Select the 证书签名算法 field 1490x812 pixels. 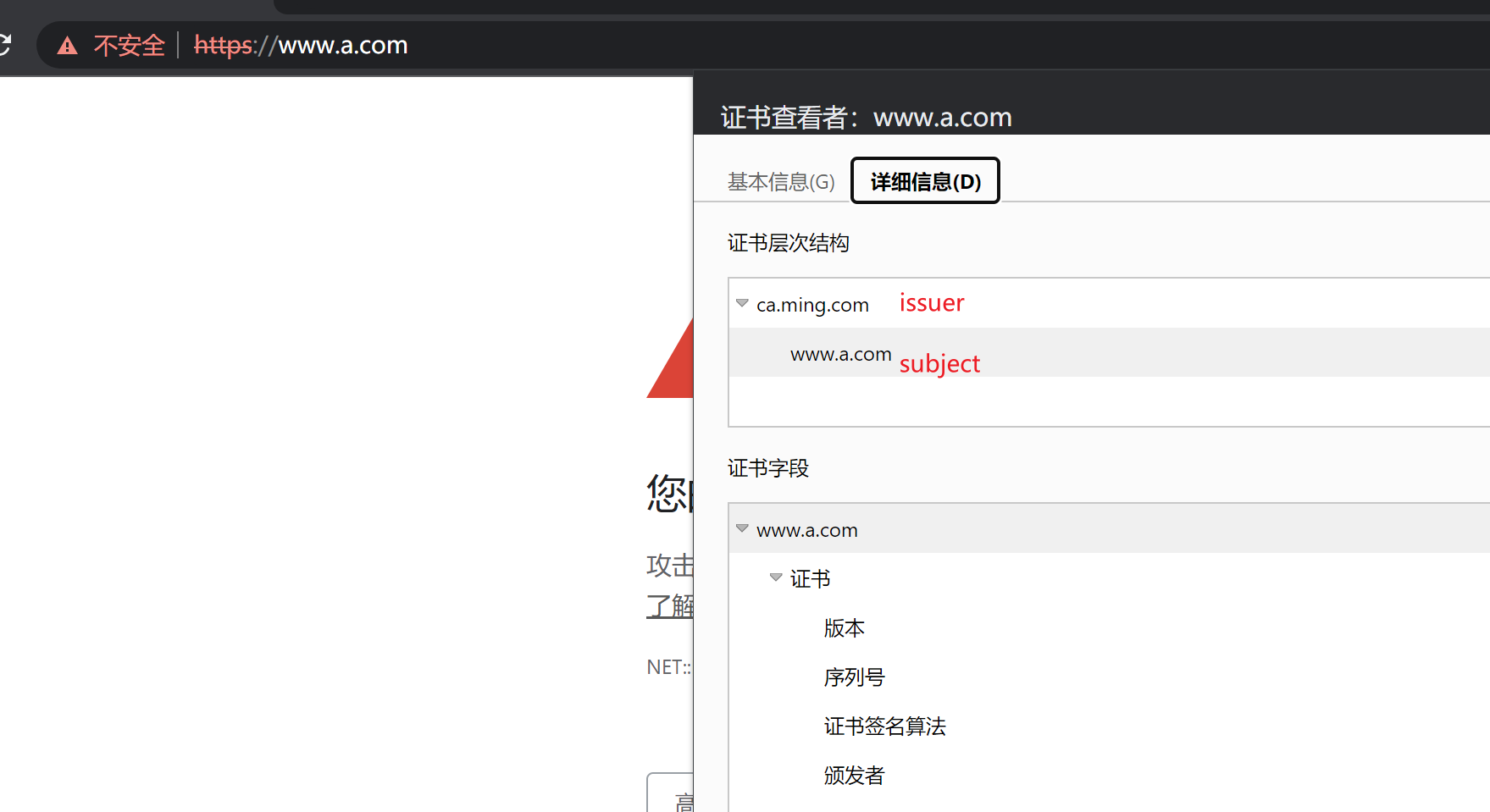click(x=884, y=726)
